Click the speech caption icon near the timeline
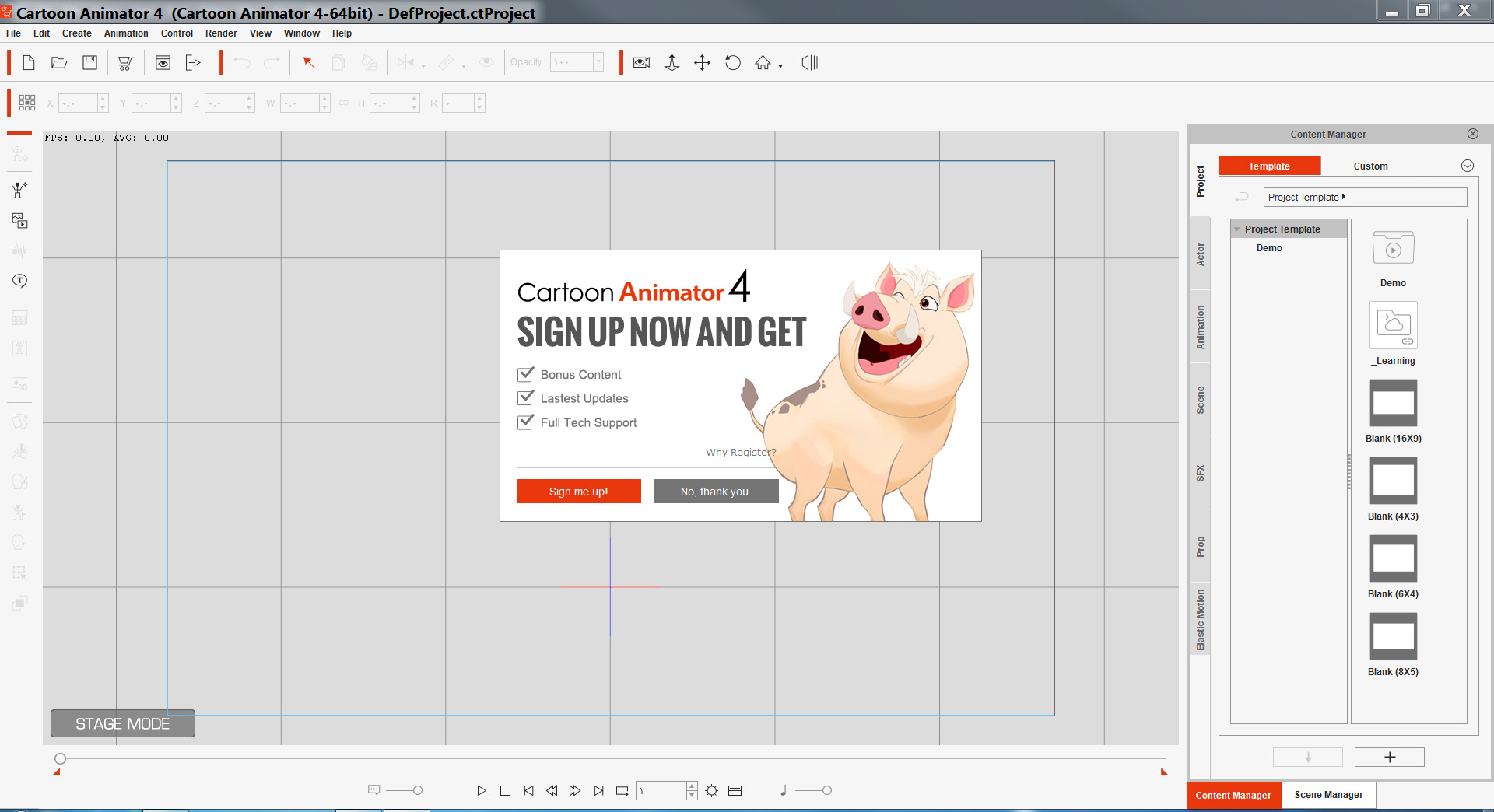 pyautogui.click(x=373, y=790)
